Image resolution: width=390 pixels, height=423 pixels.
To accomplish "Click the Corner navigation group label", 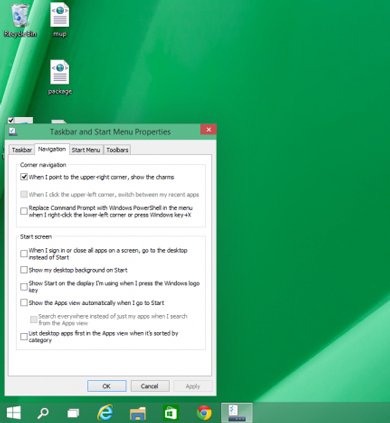I will click(43, 165).
